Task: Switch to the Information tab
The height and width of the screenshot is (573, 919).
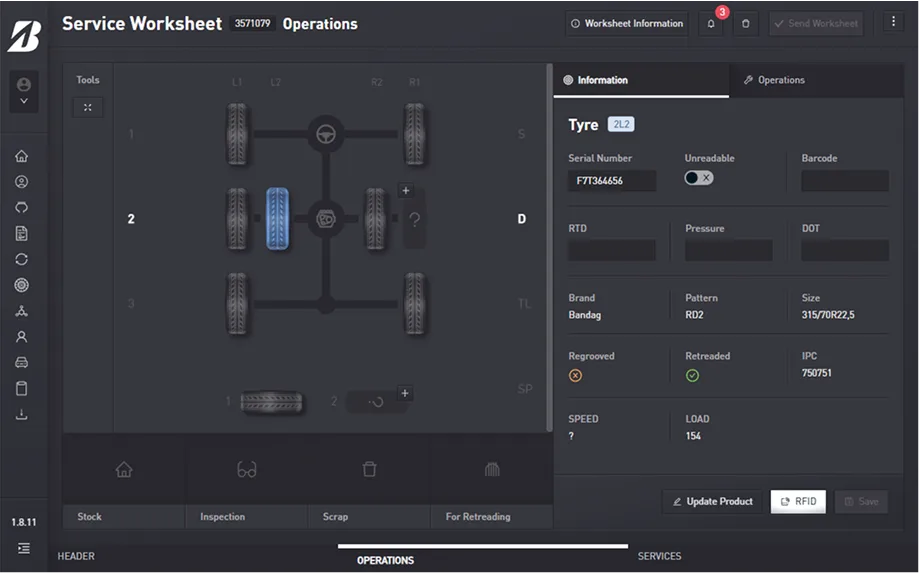Action: coord(641,80)
